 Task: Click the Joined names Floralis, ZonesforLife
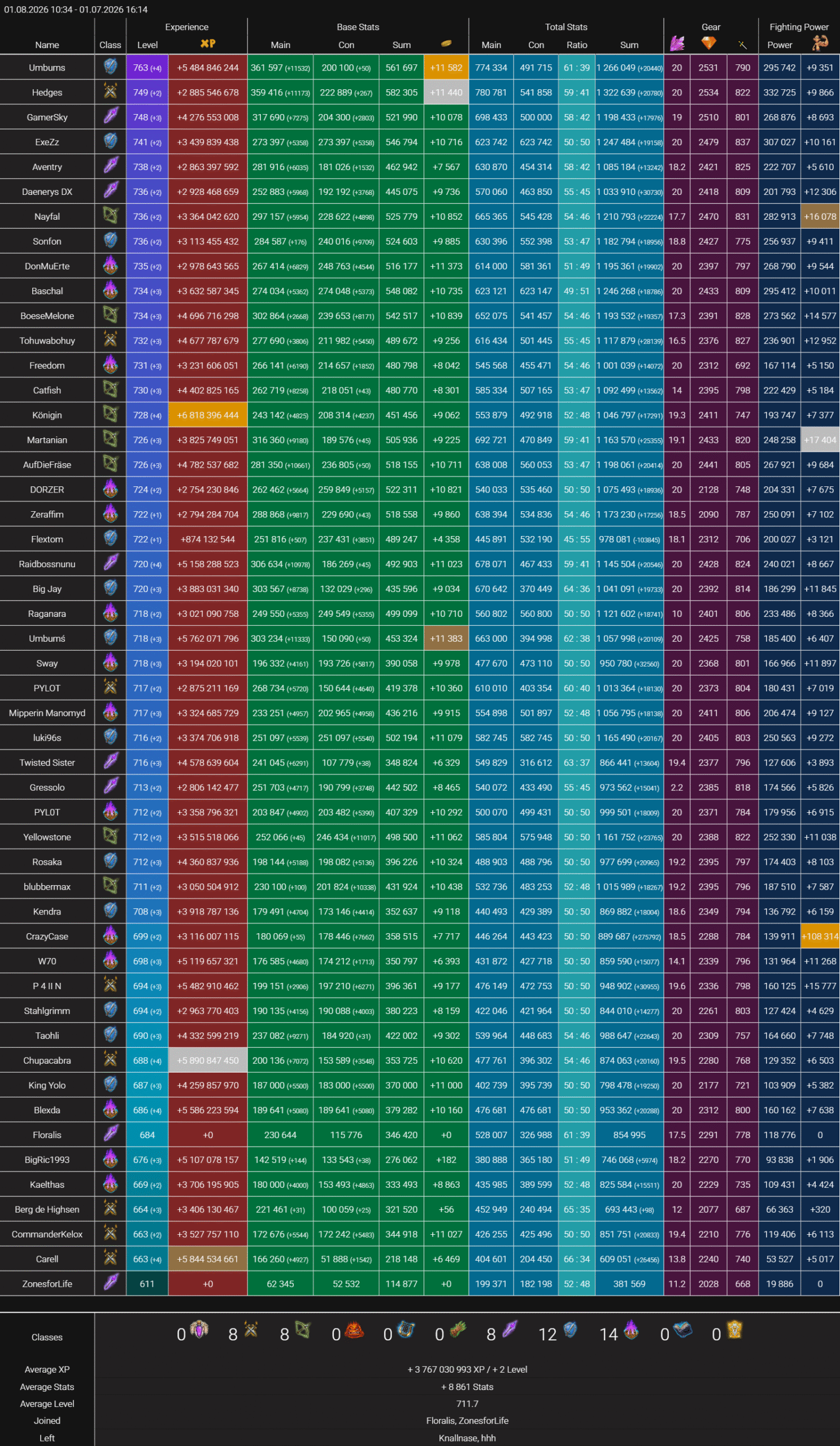(467, 1421)
